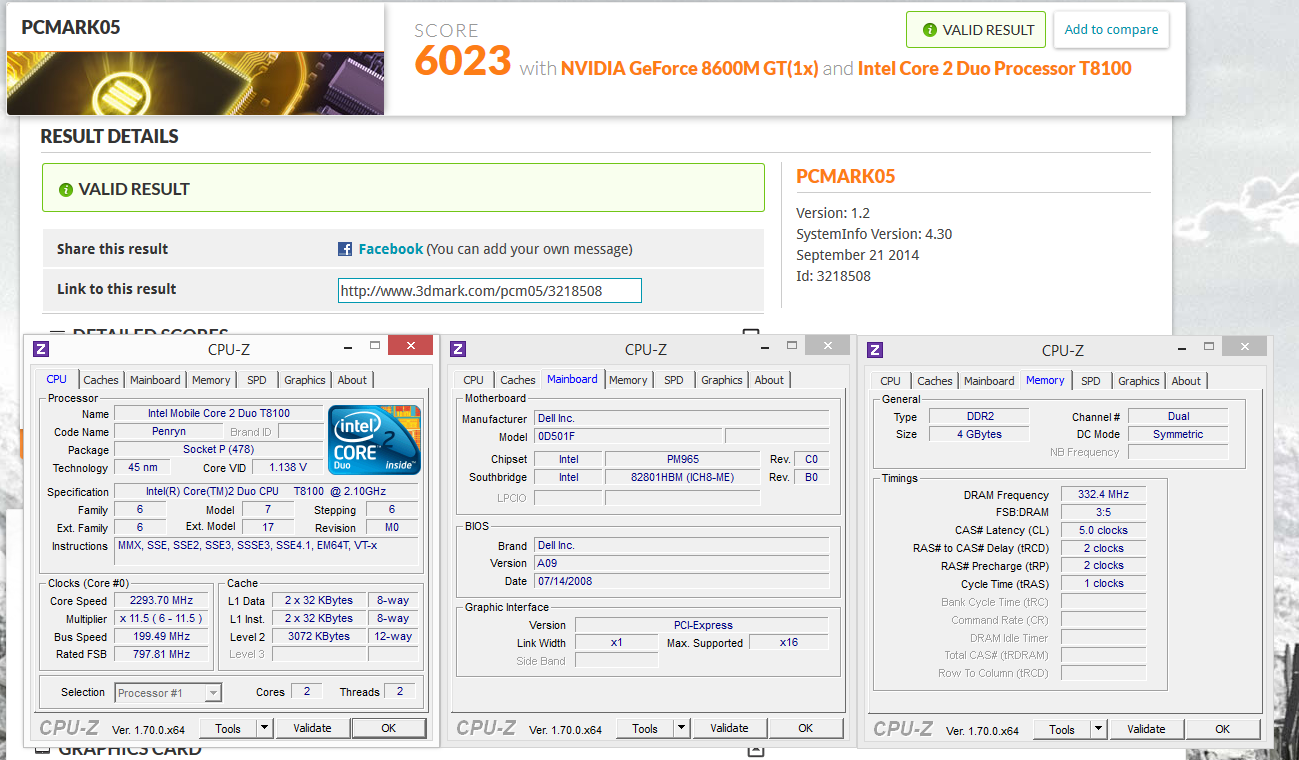Screen dimensions: 1299x760
Task: Click the CPU-Z logo icon in the Memory-tab window title bar
Action: pos(875,350)
